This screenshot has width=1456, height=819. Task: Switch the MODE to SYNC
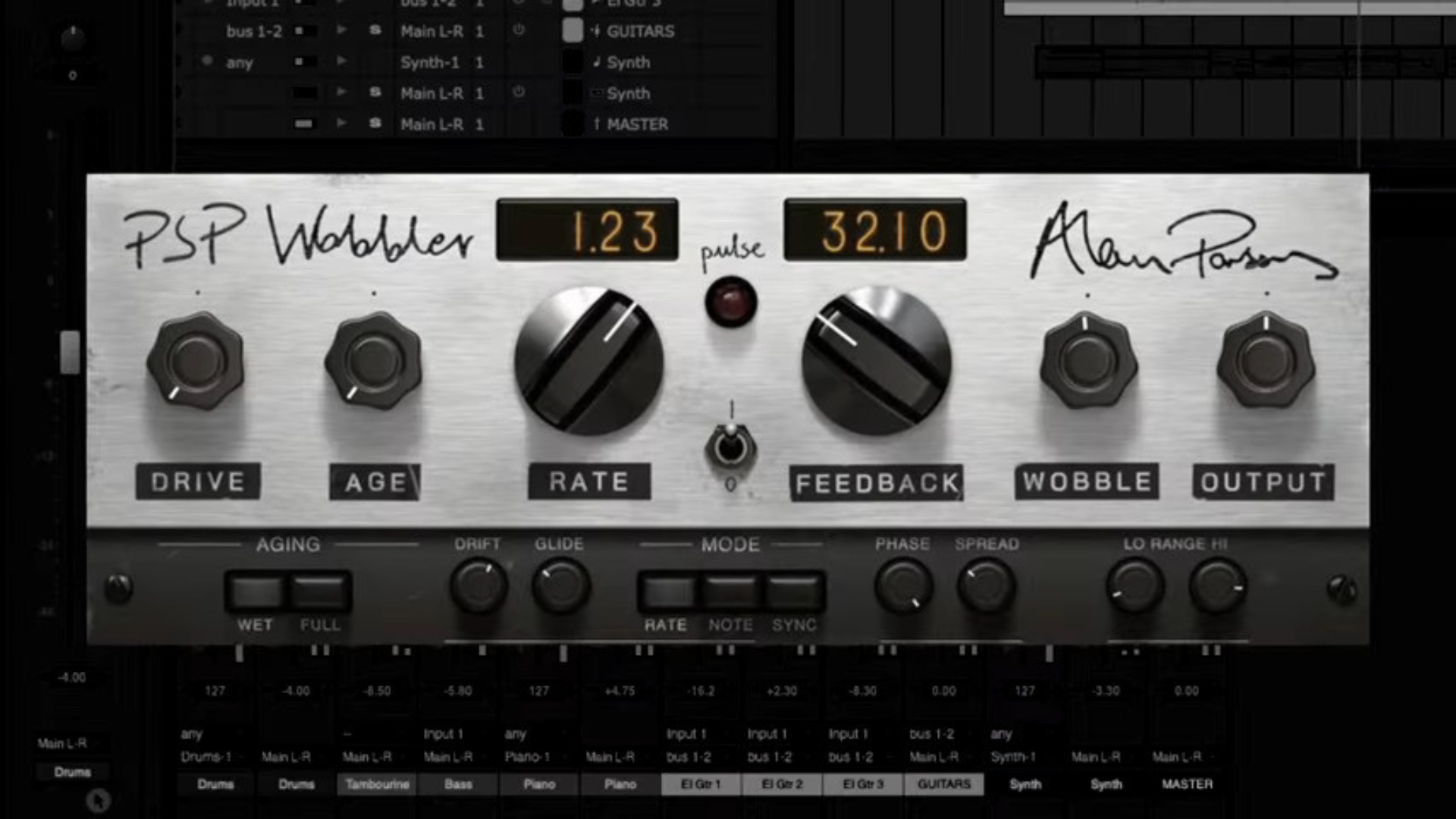coord(793,590)
